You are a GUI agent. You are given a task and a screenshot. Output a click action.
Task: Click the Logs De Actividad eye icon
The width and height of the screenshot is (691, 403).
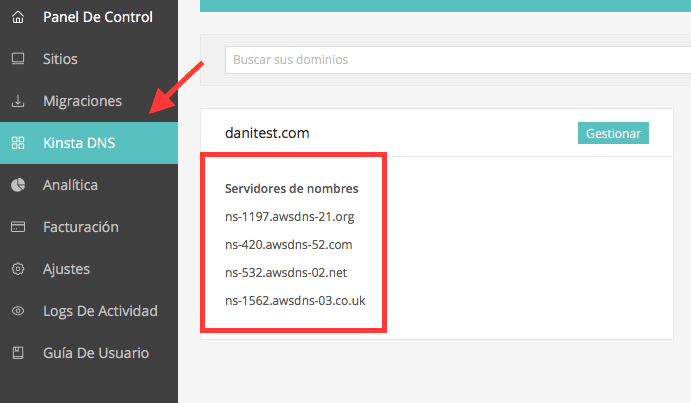pos(18,311)
